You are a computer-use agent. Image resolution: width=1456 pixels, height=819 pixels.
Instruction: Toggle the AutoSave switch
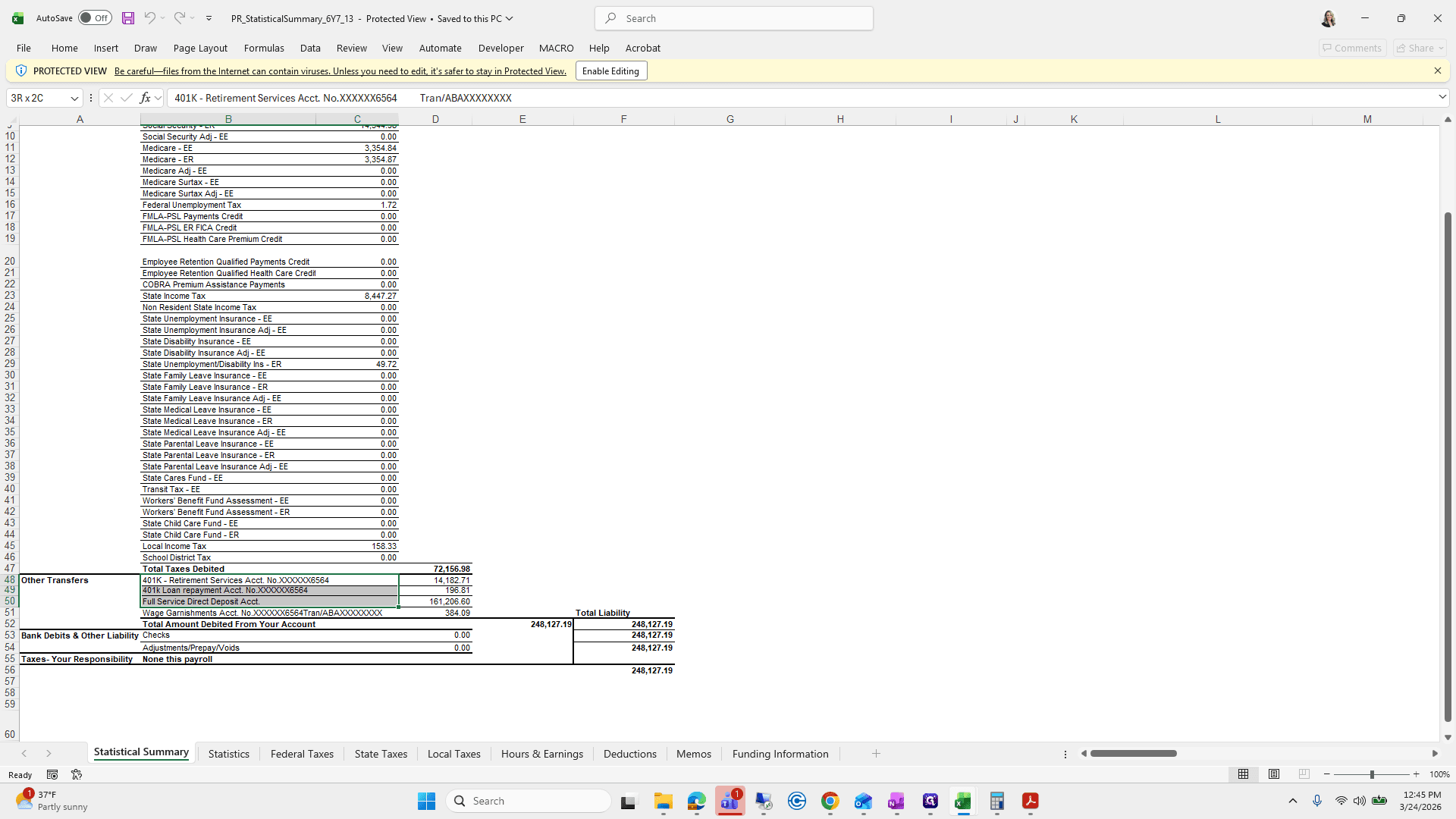point(95,18)
